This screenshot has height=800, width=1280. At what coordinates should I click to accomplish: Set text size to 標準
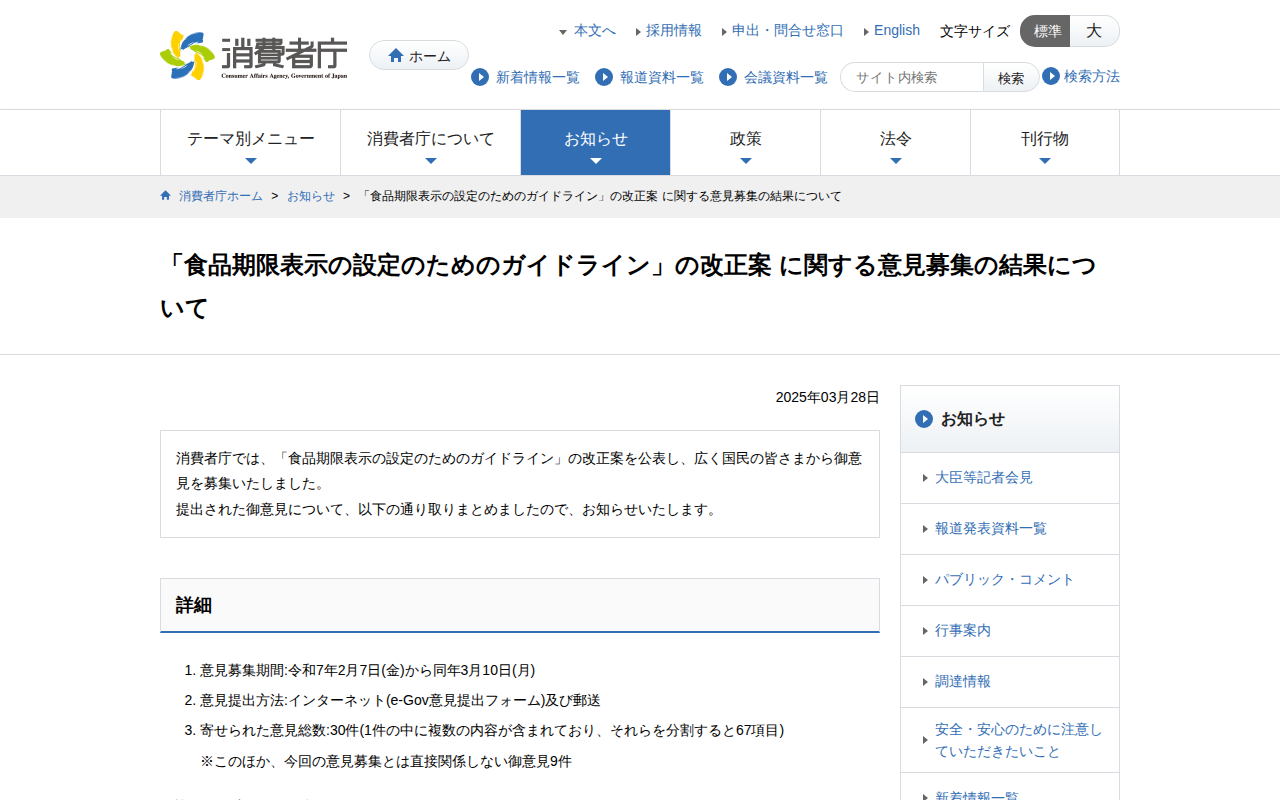[1046, 31]
